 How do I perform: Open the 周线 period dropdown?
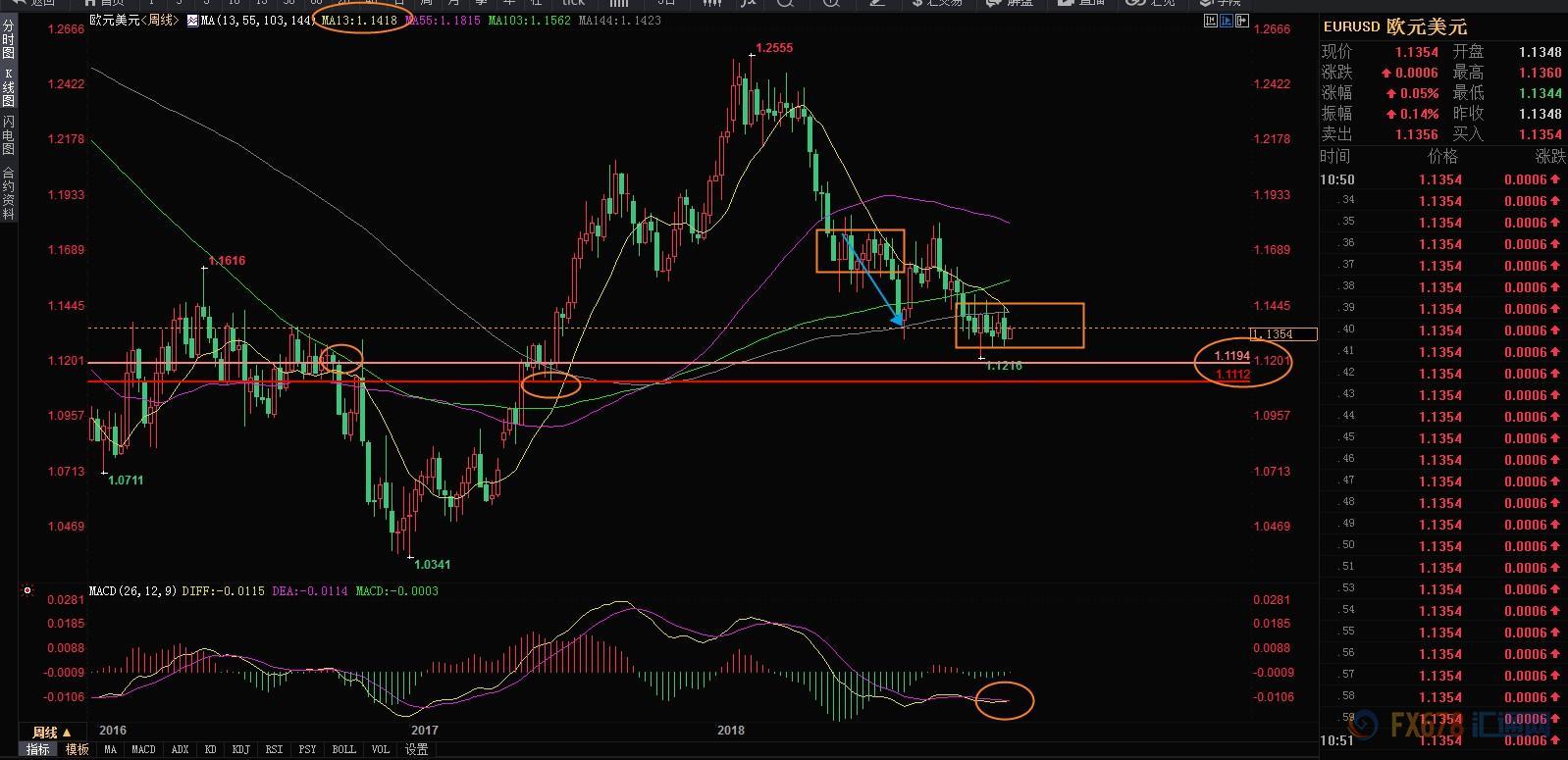click(x=51, y=732)
